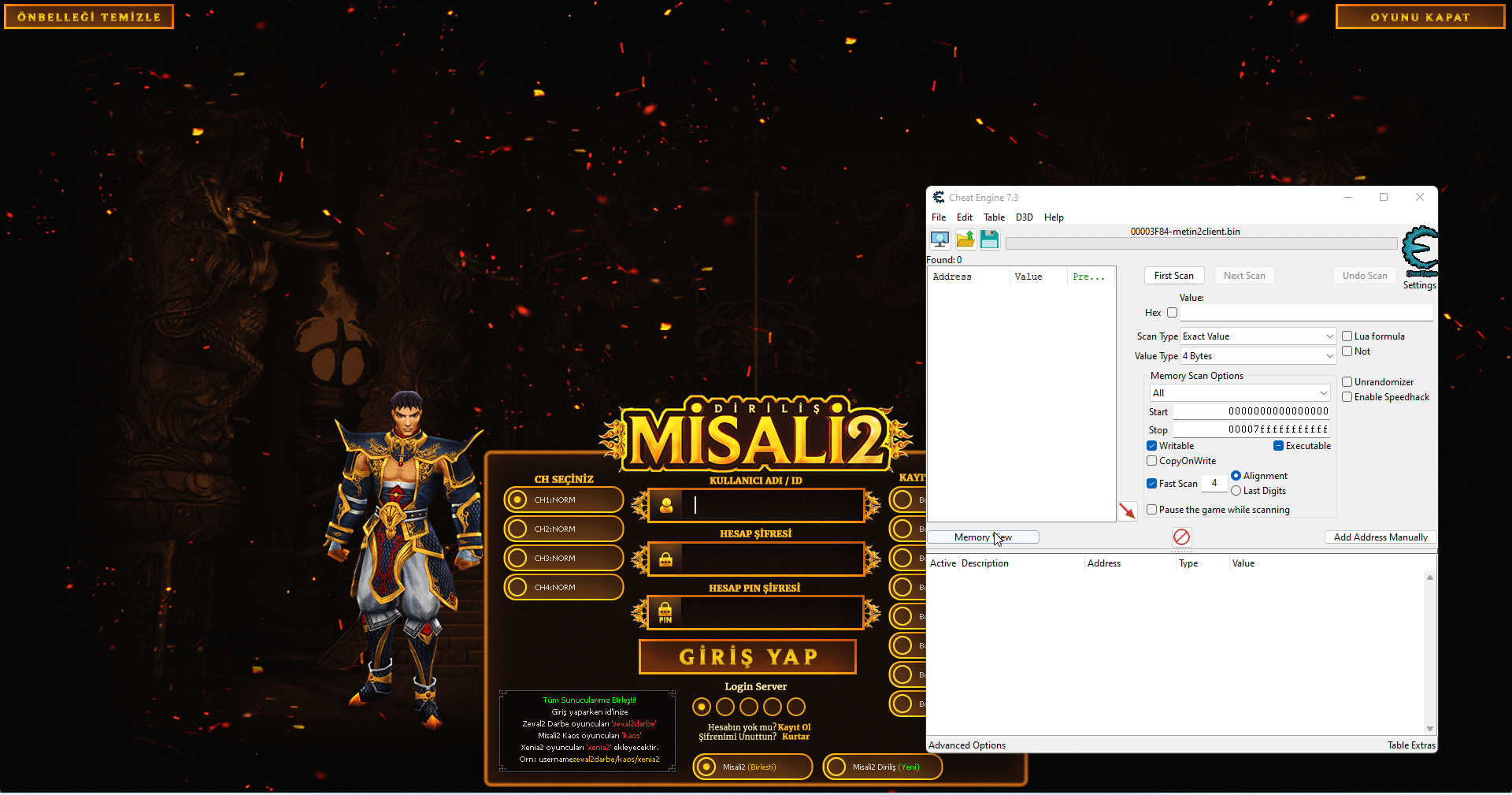Toggle the Hex checkbox

[x=1172, y=313]
